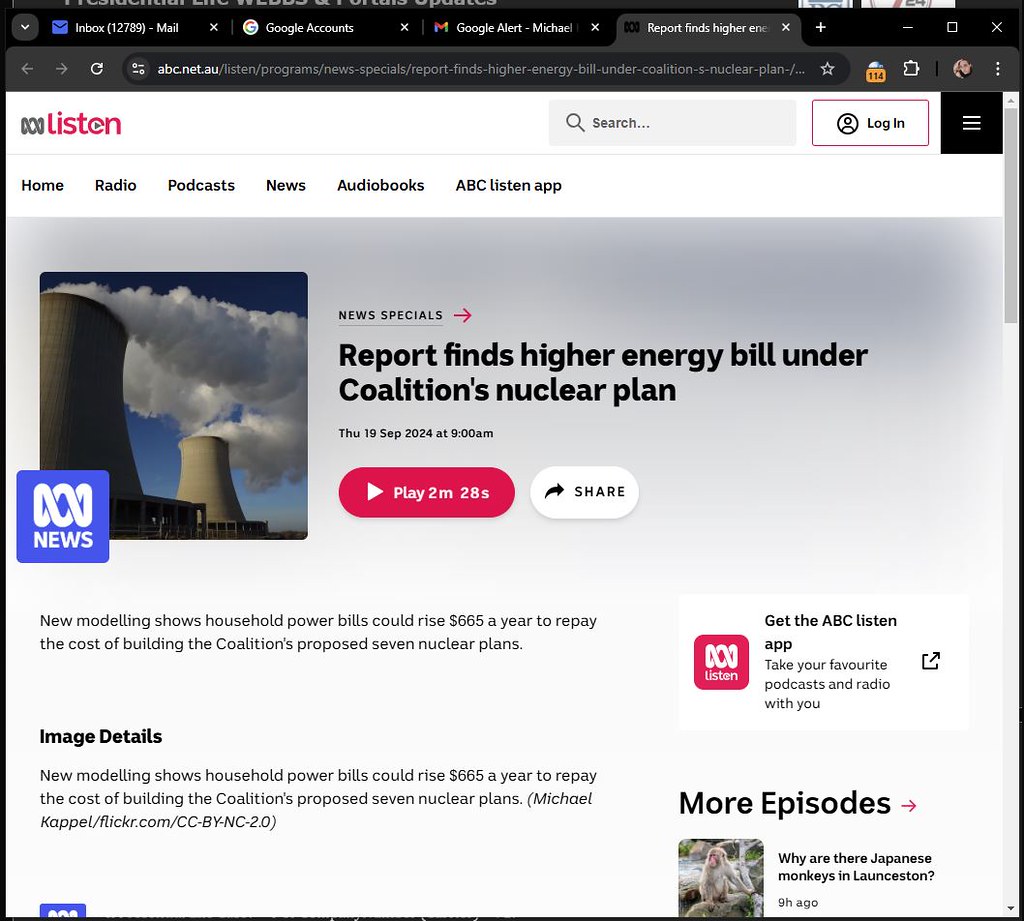Click the ABC listen logo

71,123
